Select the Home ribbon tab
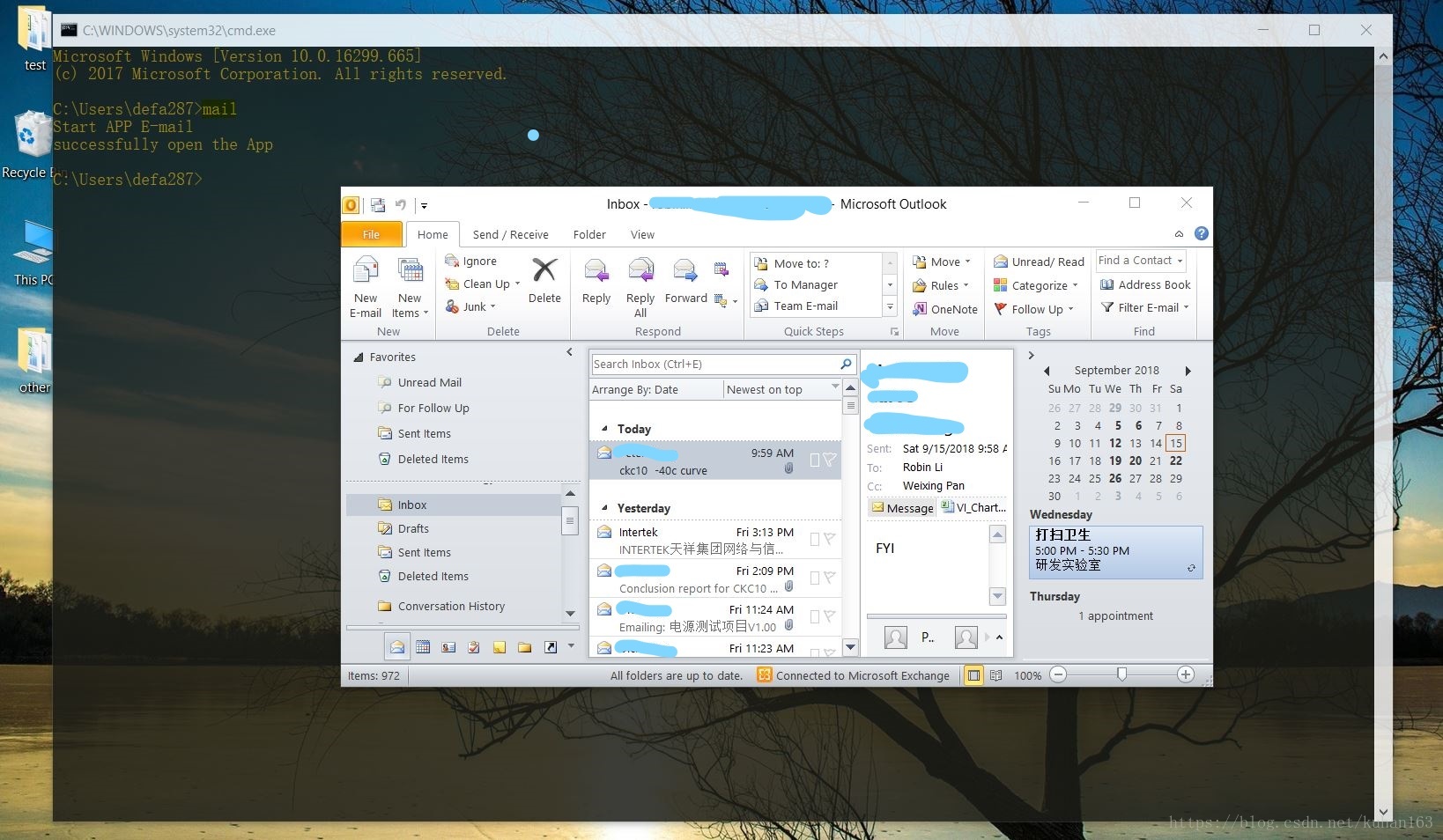 [433, 234]
